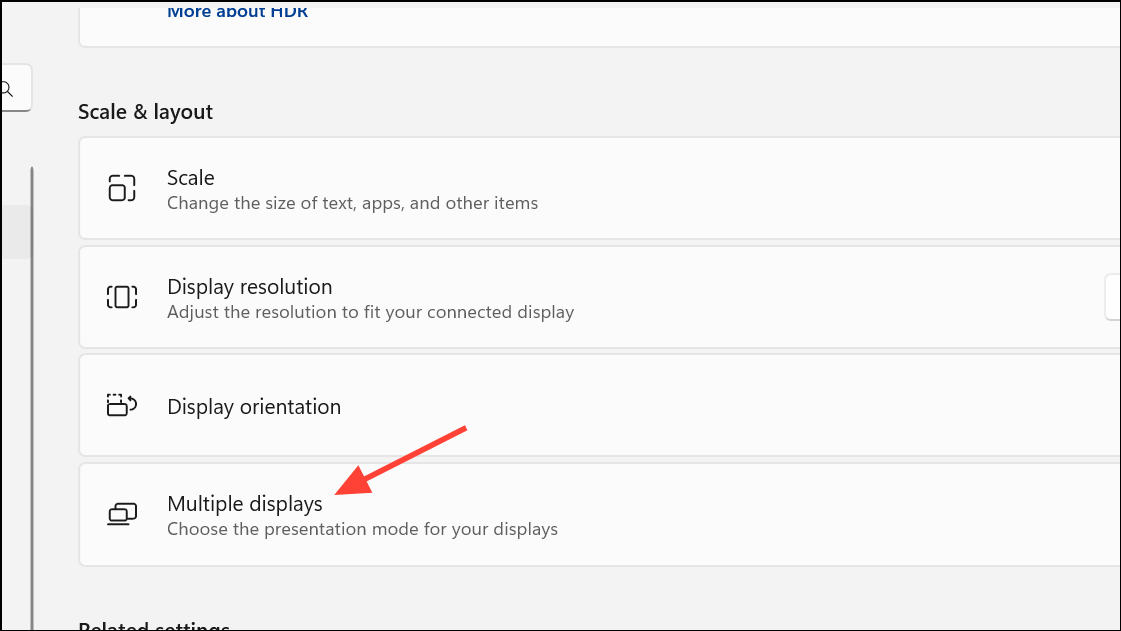Open the Display resolution dropdown at right edge
Viewport: 1121px width, 631px height.
1112,298
